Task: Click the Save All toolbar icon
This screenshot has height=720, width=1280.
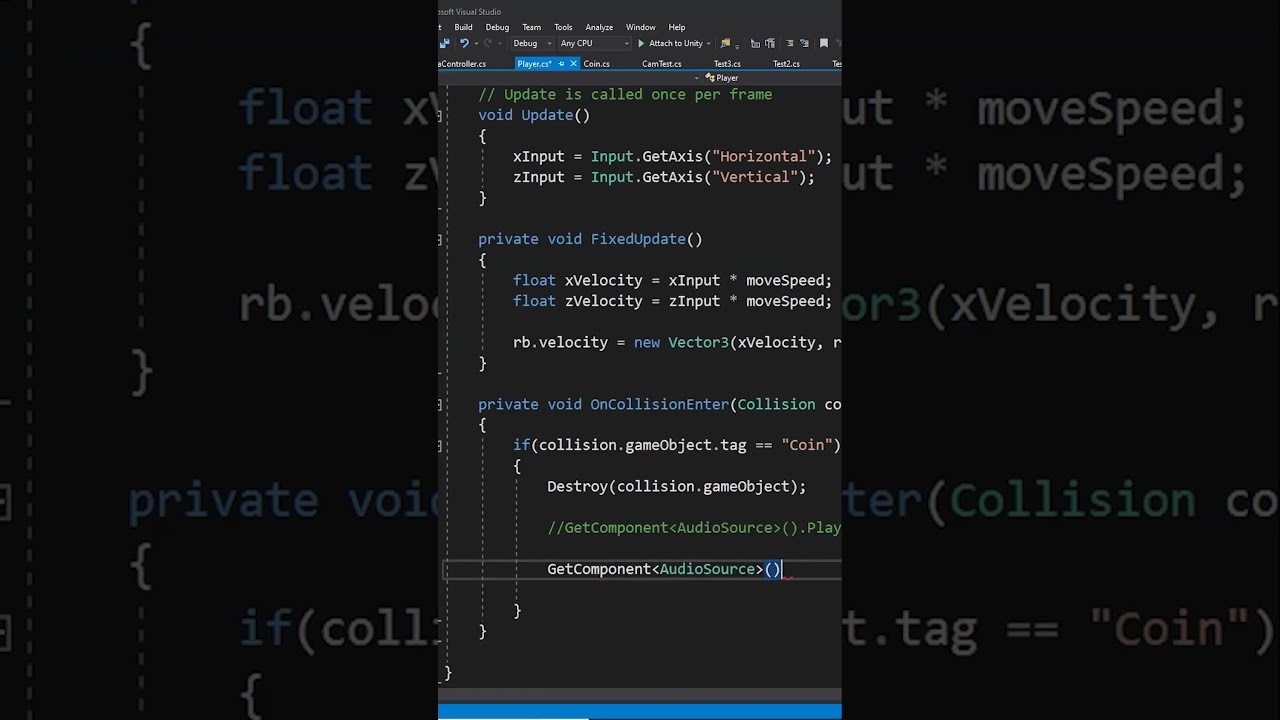Action: (x=444, y=43)
